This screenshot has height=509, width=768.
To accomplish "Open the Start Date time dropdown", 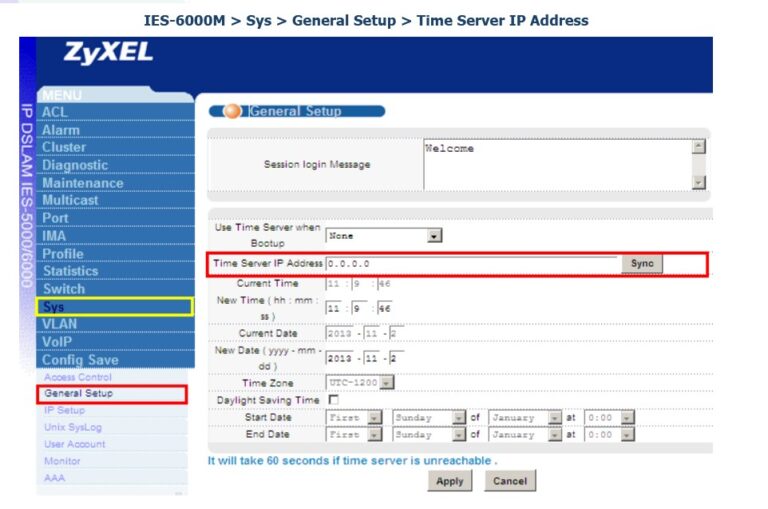I will (609, 418).
